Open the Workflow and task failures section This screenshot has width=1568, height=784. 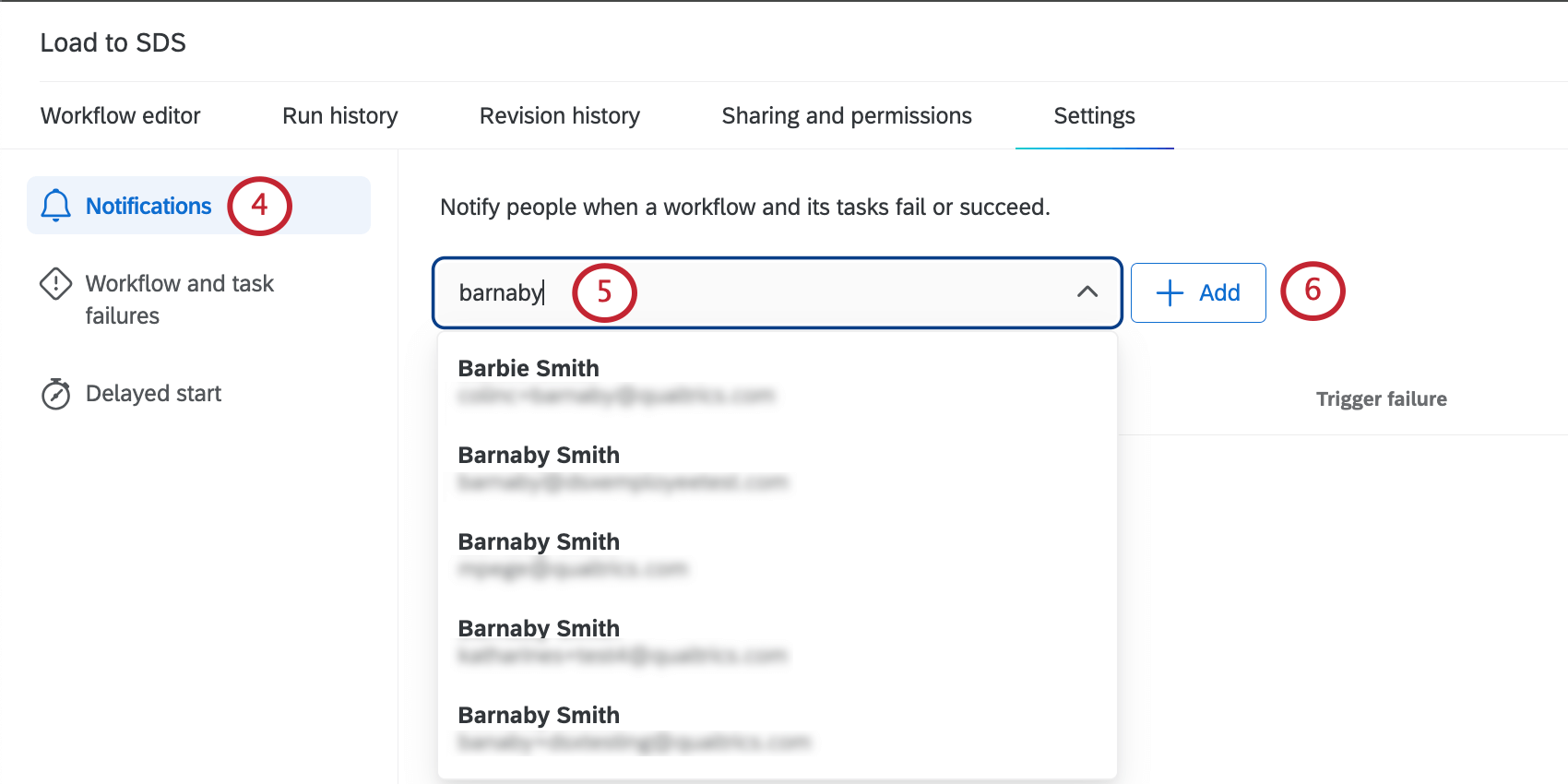click(x=180, y=299)
